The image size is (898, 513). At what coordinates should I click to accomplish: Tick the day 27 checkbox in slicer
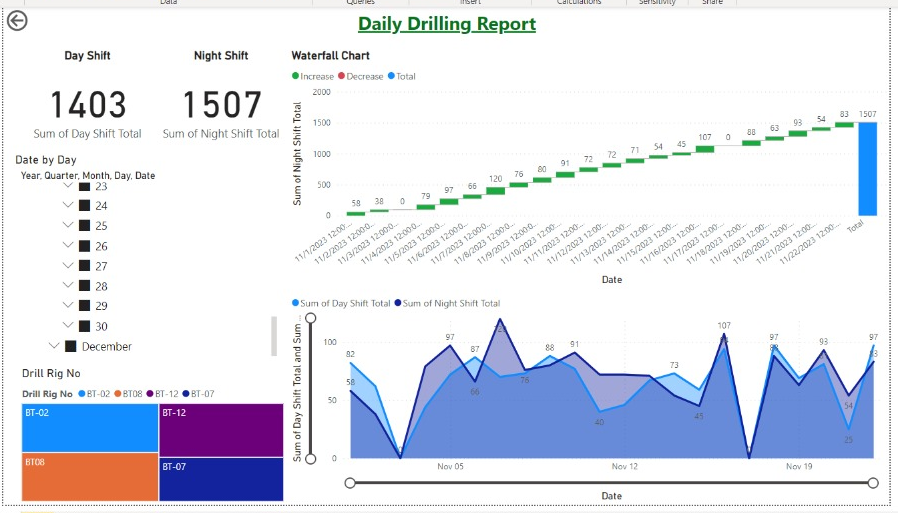[85, 266]
